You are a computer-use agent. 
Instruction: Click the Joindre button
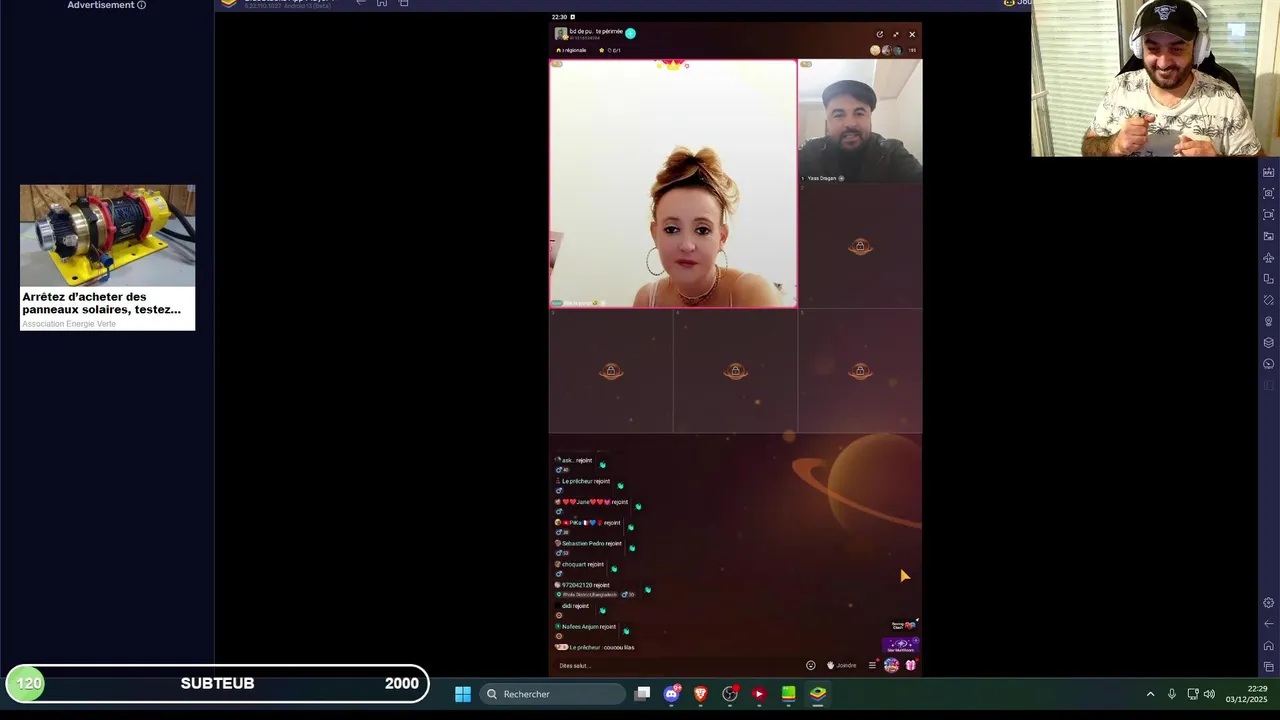841,665
